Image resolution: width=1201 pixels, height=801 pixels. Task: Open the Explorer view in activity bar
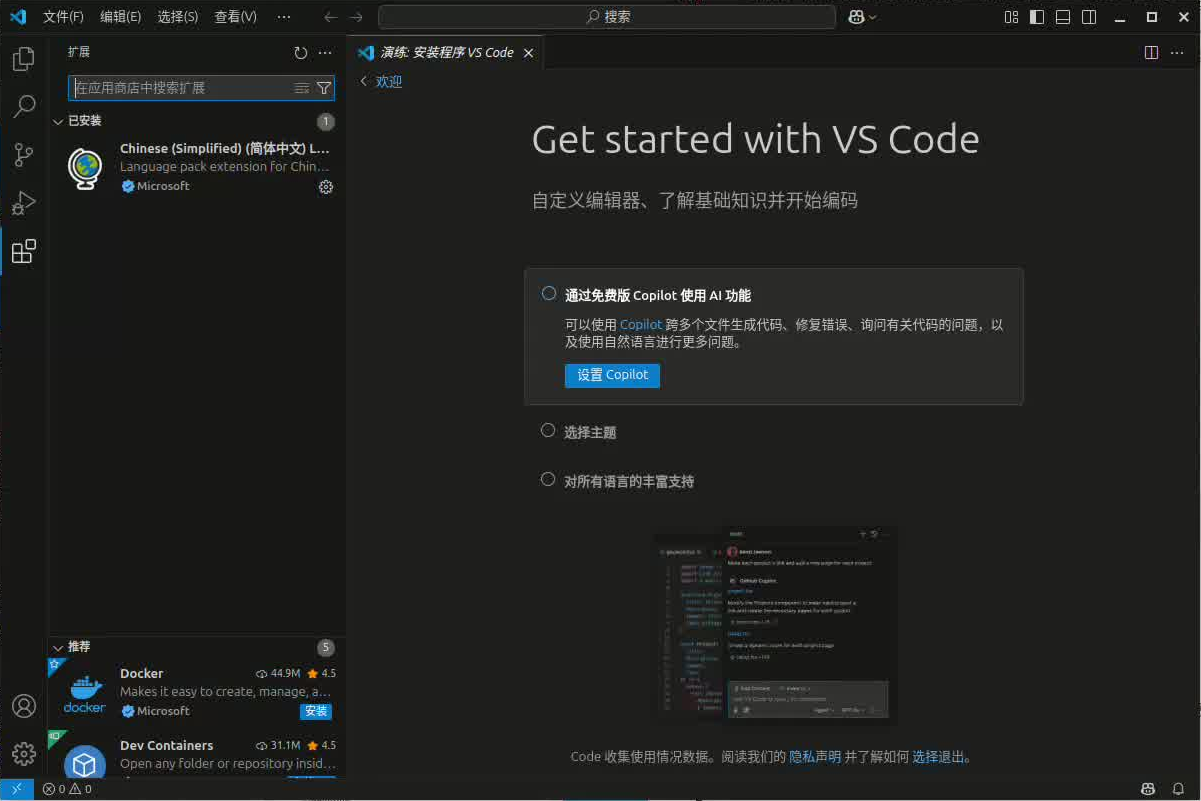[x=23, y=59]
